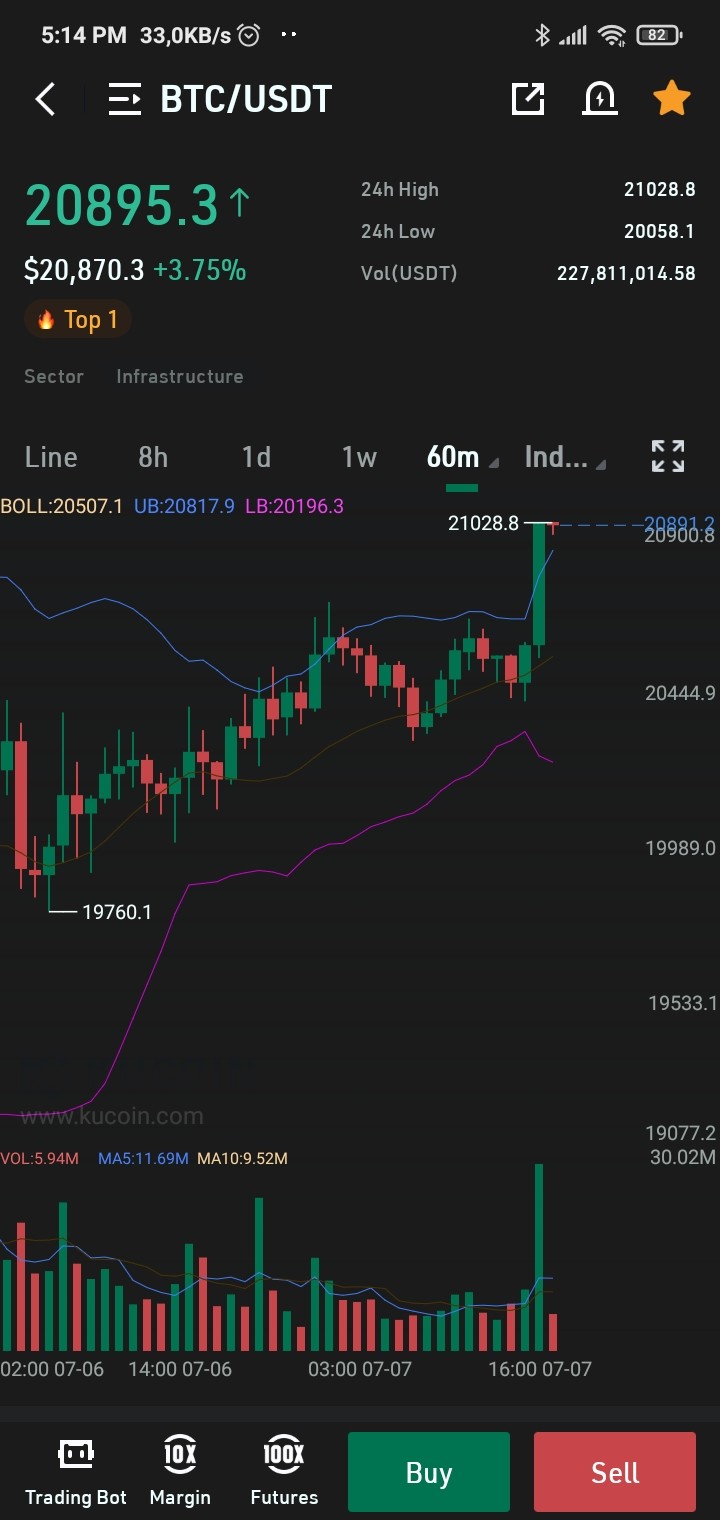Expand the chart to fullscreen
Image resolution: width=720 pixels, height=1520 pixels.
point(668,456)
